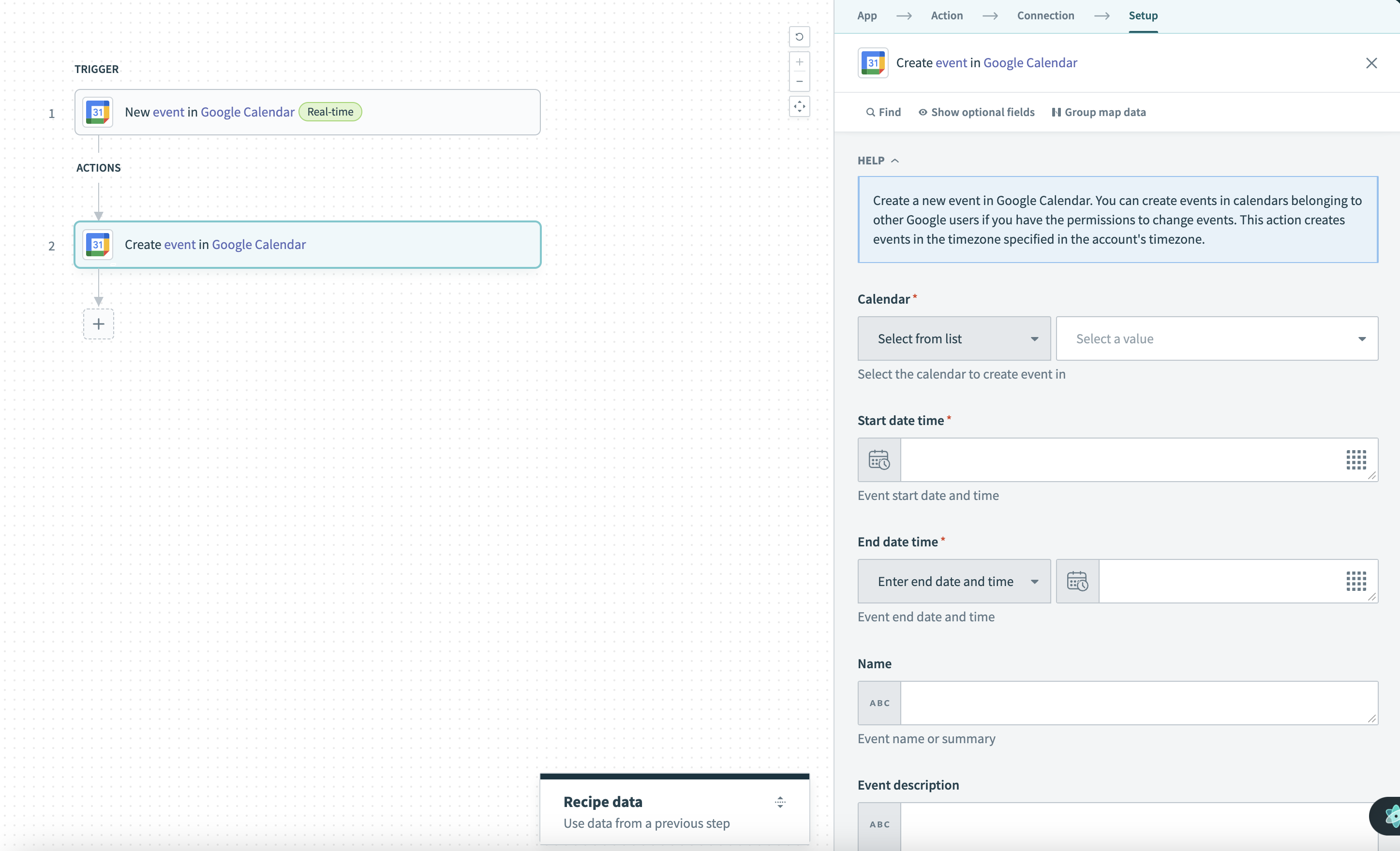Select the Setup tab

pos(1143,15)
